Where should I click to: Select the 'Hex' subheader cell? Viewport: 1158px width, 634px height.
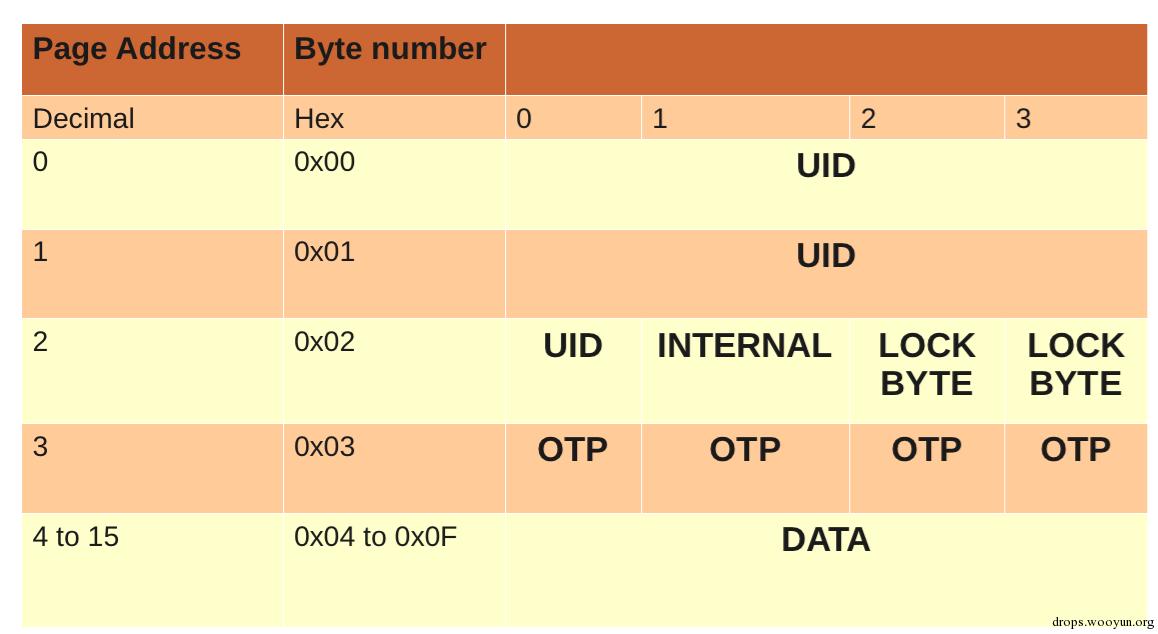click(x=319, y=118)
